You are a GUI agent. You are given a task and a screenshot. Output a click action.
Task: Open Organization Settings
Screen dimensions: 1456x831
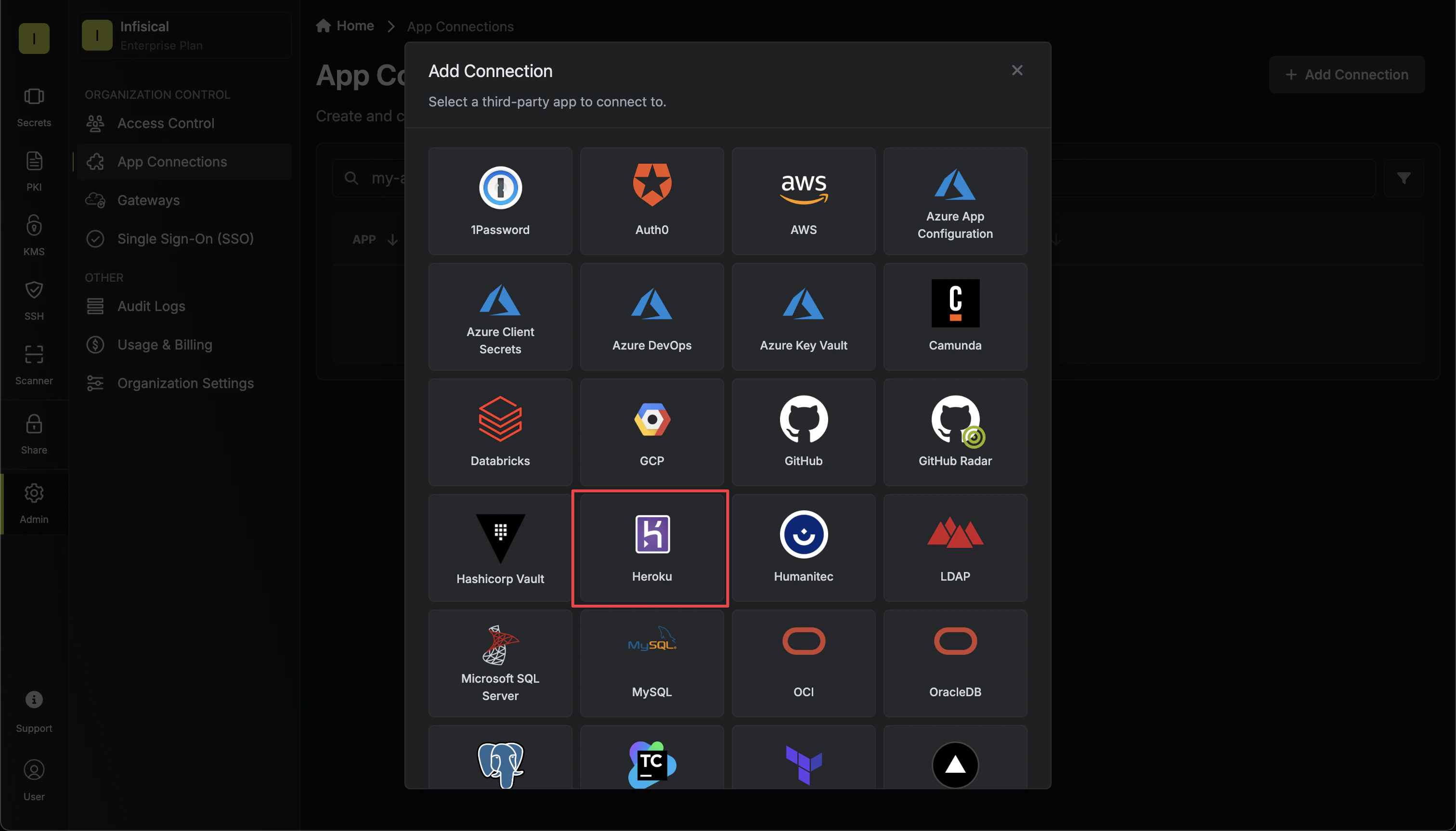tap(184, 384)
